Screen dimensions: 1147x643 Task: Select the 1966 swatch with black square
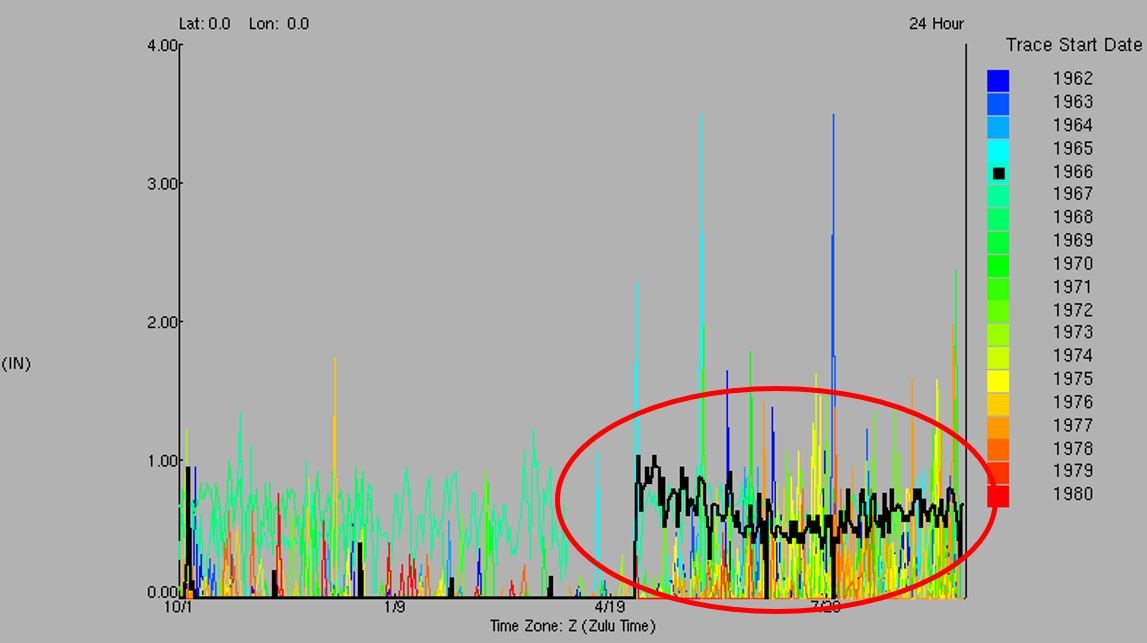pos(998,173)
